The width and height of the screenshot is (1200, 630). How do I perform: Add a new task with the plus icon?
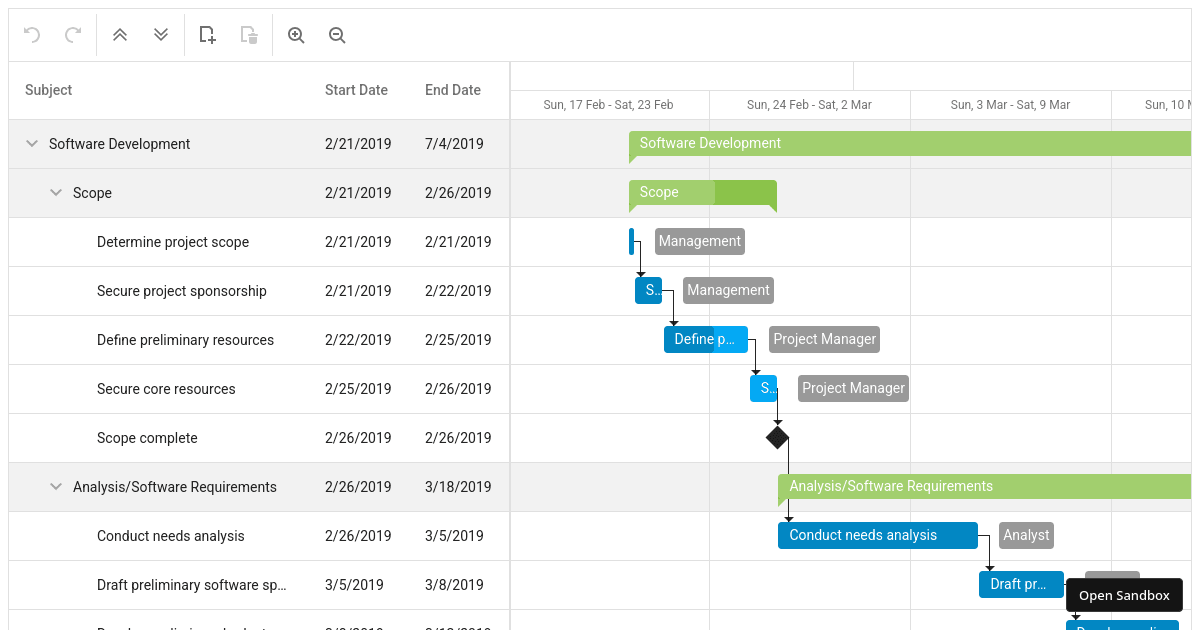click(208, 35)
